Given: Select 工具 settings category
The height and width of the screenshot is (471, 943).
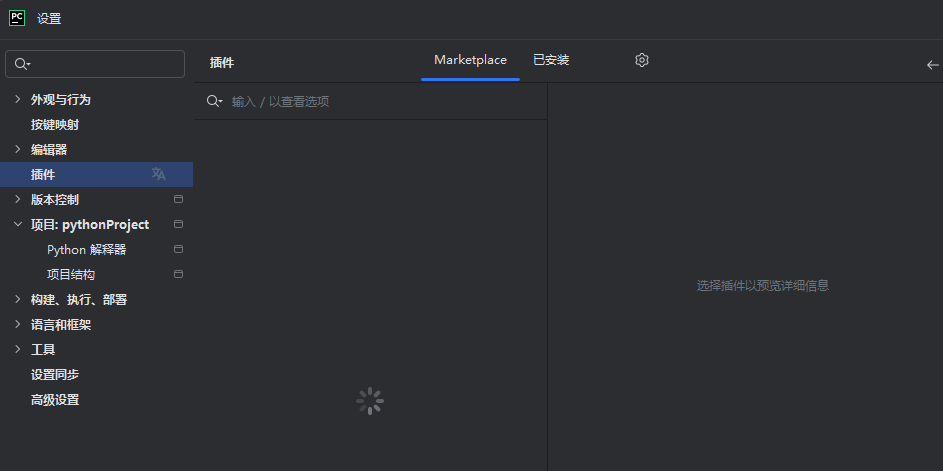Looking at the screenshot, I should click(43, 349).
